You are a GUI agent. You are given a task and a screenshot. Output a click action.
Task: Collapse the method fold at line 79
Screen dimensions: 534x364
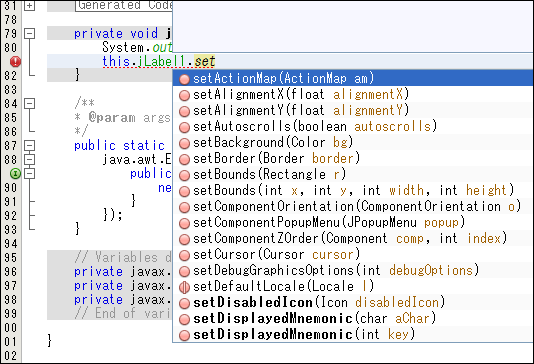(30, 34)
